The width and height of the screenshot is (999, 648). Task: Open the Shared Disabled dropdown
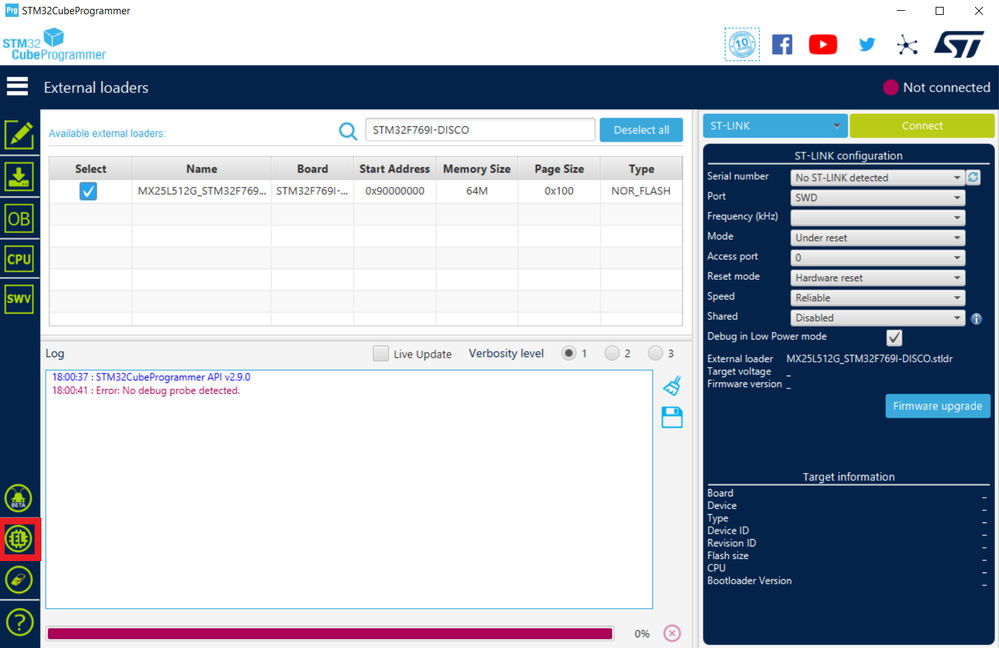[x=877, y=317]
